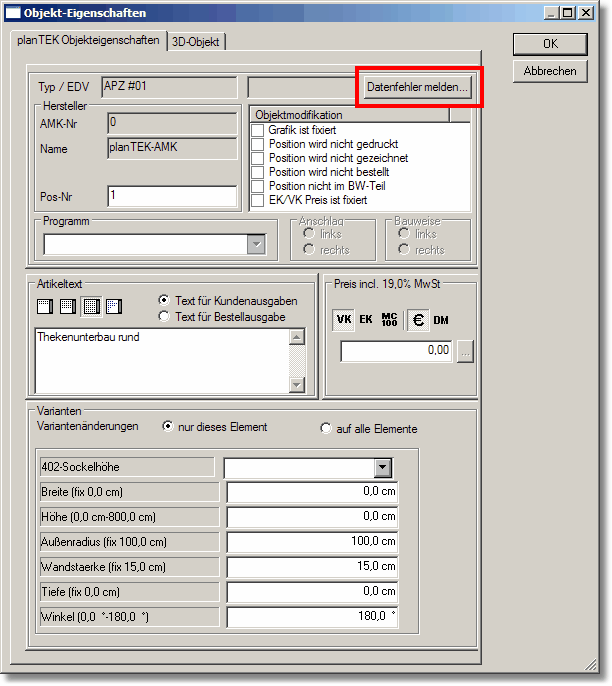
Task: Click the first Artikeltext layout icon
Action: pyautogui.click(x=44, y=307)
